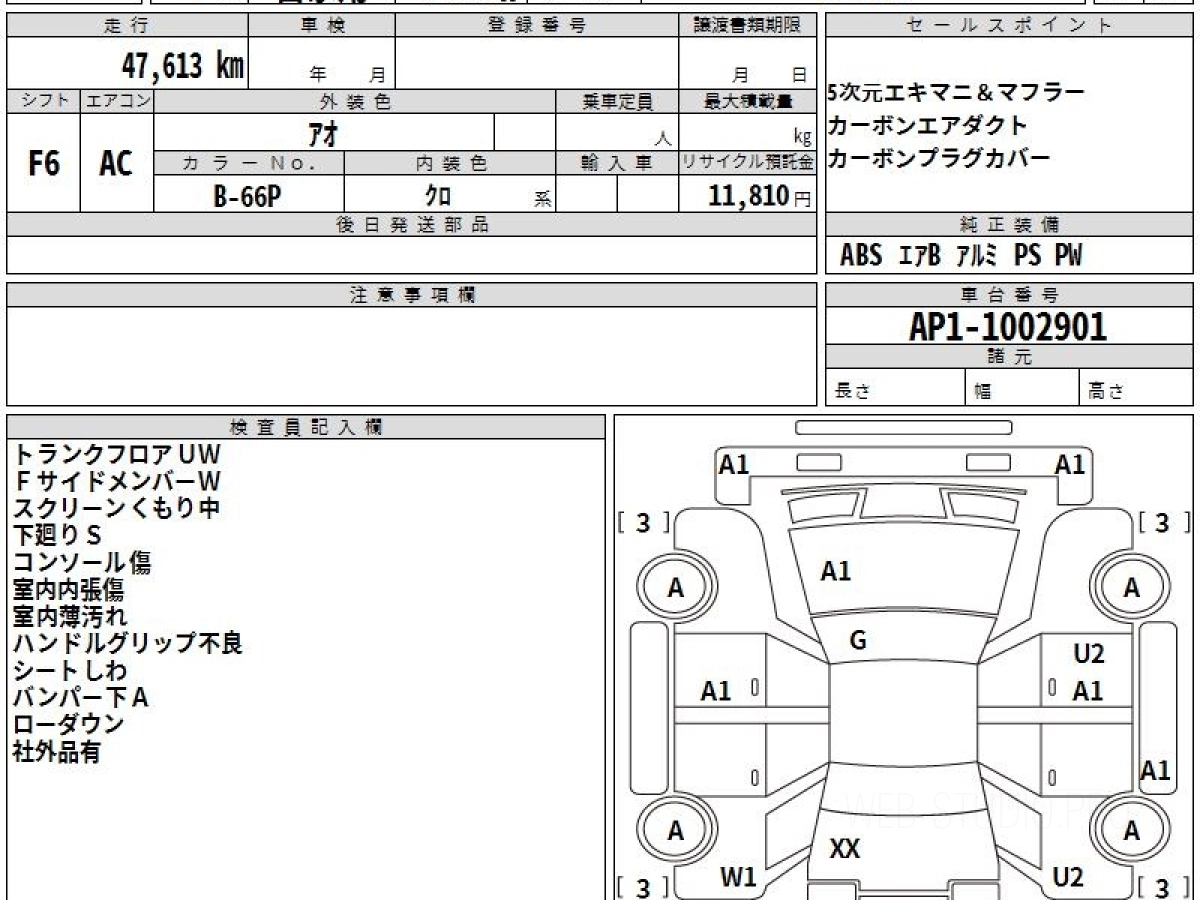Select the "XX" mark on the trunk lid
The image size is (1200, 900).
pos(845,849)
